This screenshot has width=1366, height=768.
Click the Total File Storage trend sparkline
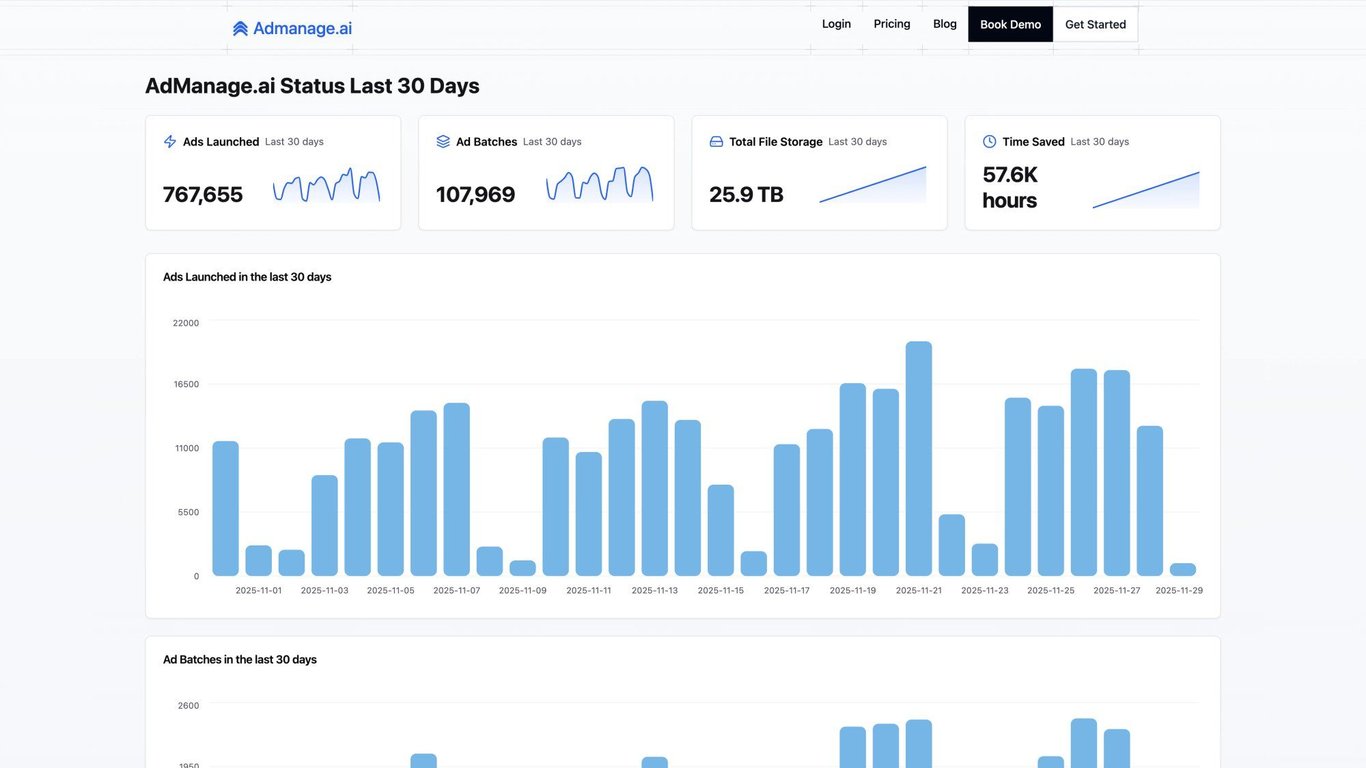[x=873, y=186]
